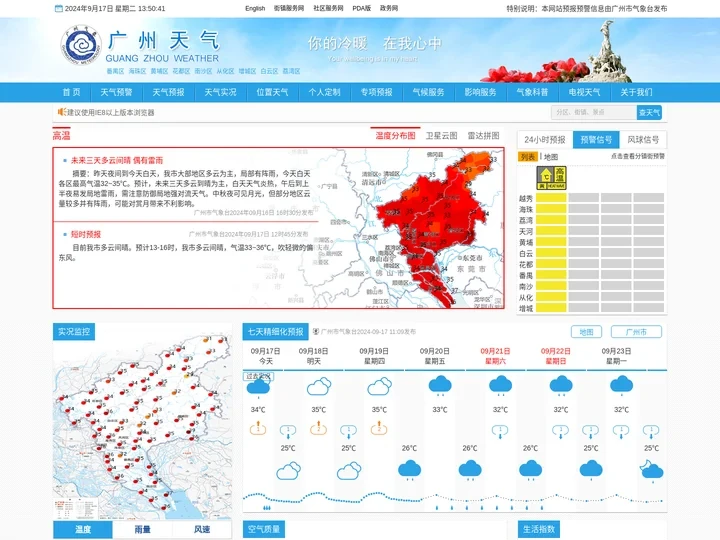Click the 地图 button in seven-day forecast
Viewport: 720px width, 540px height.
586,332
